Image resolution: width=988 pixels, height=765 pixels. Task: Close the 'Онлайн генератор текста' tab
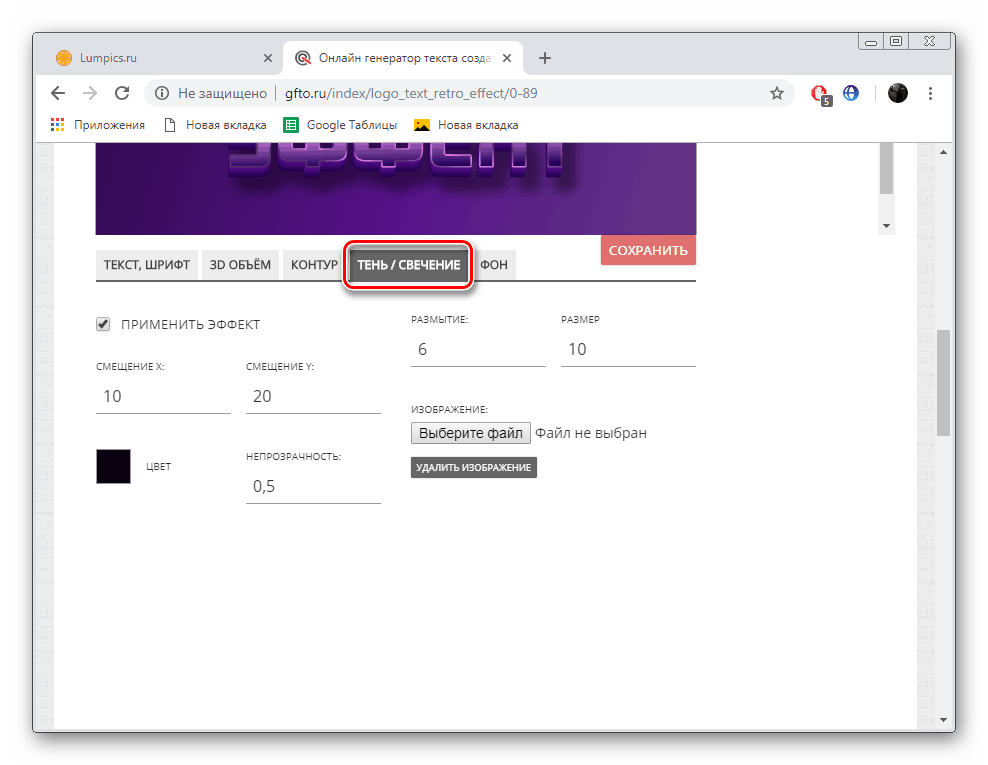click(507, 58)
